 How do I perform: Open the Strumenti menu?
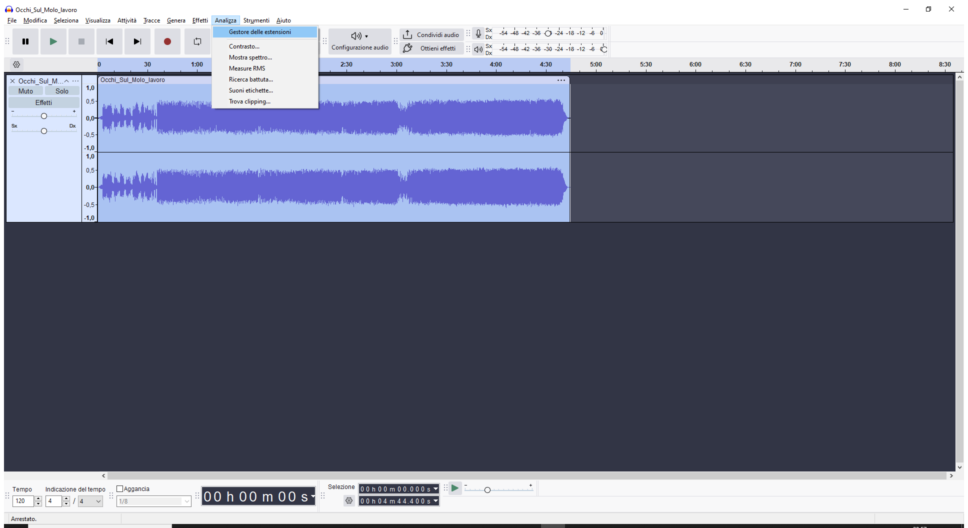(256, 20)
